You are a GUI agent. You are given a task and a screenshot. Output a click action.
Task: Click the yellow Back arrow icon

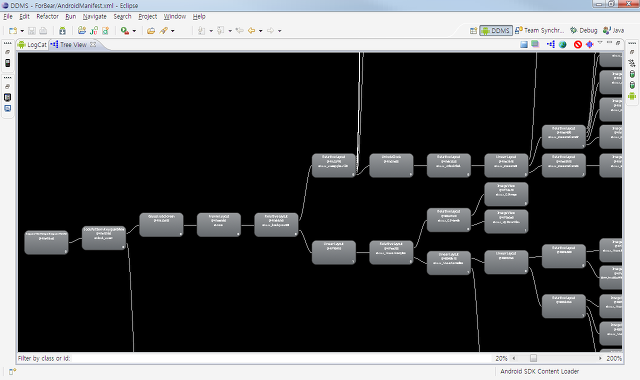pyautogui.click(x=251, y=31)
